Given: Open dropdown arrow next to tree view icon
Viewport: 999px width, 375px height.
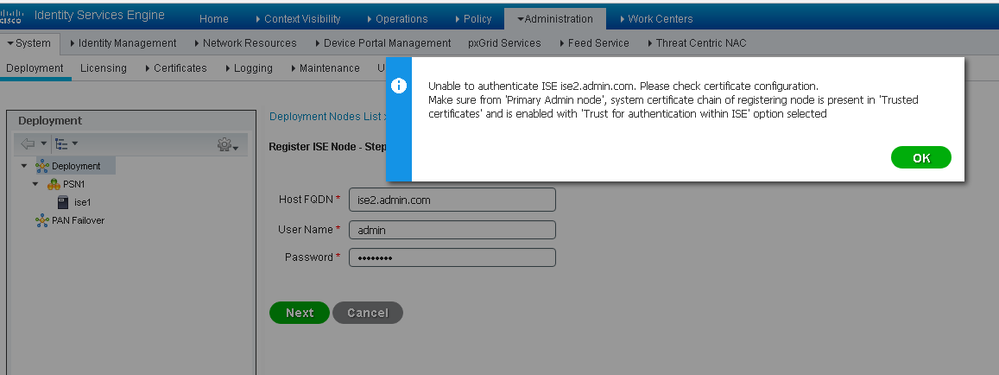Looking at the screenshot, I should 75,144.
